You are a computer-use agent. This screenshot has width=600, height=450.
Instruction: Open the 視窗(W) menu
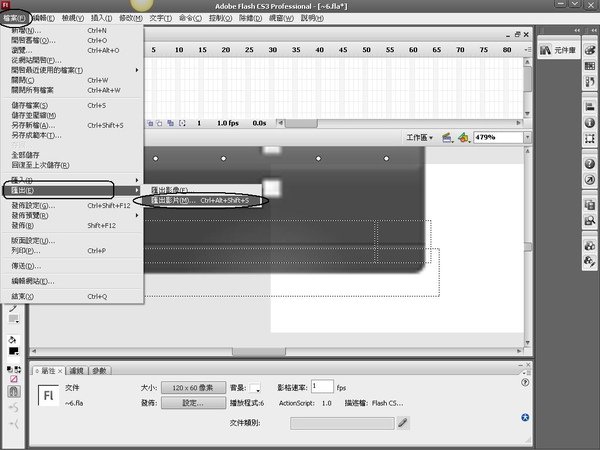(x=281, y=18)
